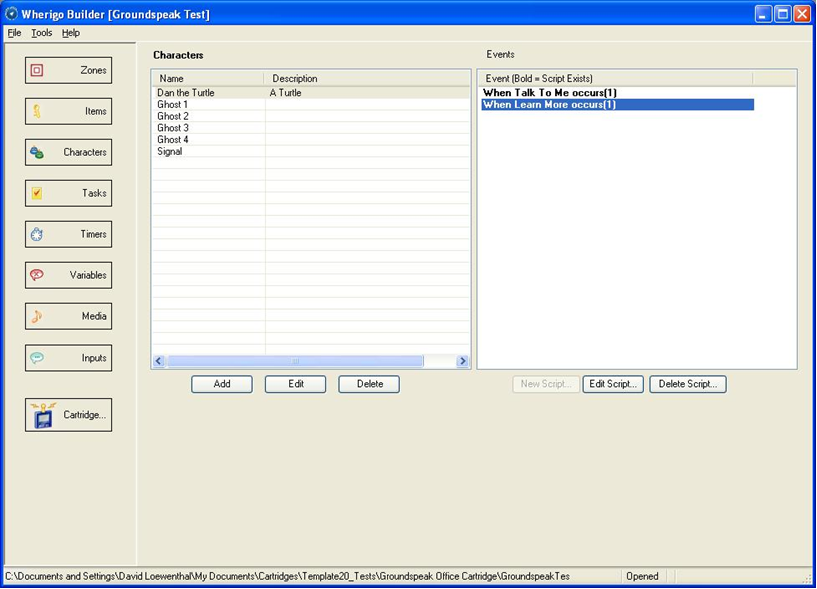This screenshot has height=589, width=817.
Task: Open the Zones section via its icon
Action: tap(37, 70)
